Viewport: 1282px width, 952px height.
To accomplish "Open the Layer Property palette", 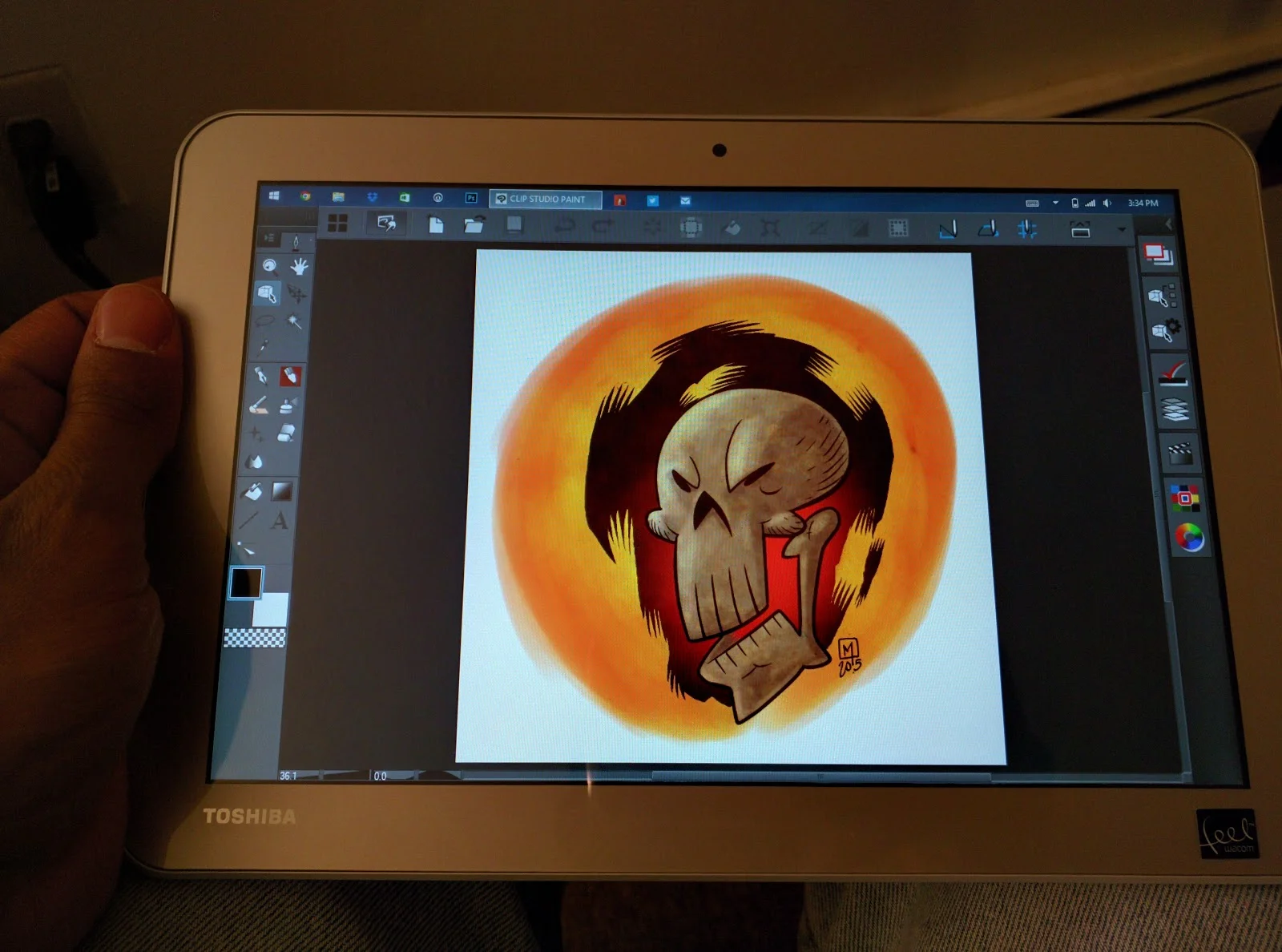I will point(1172,373).
